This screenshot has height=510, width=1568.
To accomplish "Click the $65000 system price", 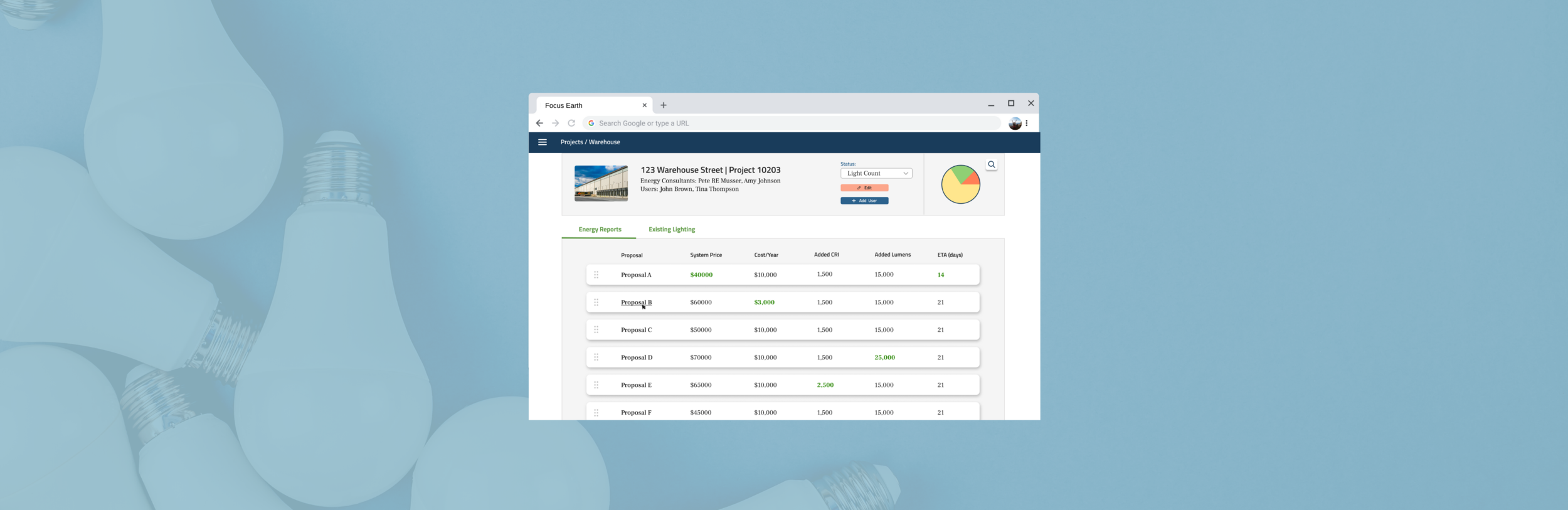I will 701,385.
